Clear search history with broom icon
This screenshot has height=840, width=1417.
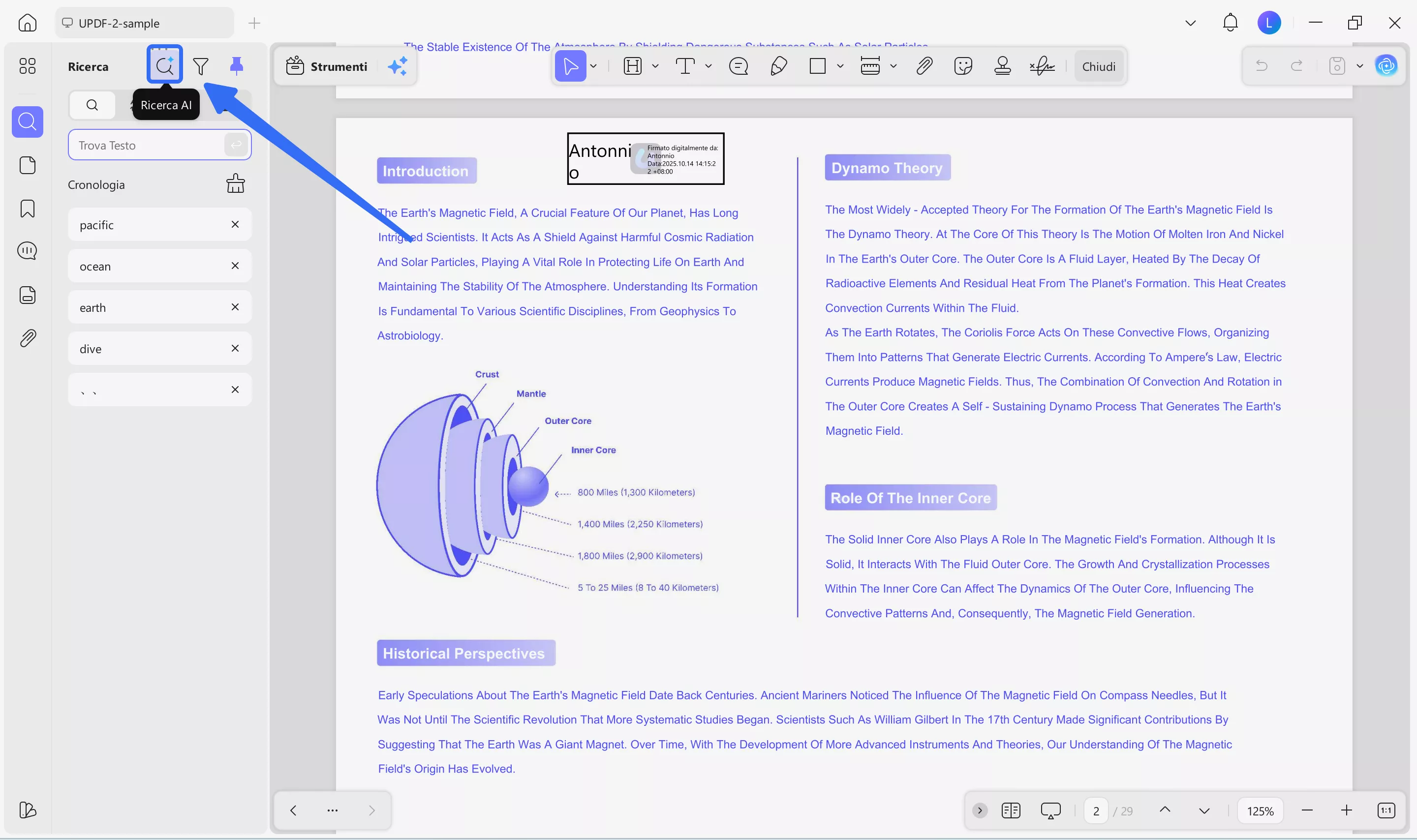click(236, 183)
